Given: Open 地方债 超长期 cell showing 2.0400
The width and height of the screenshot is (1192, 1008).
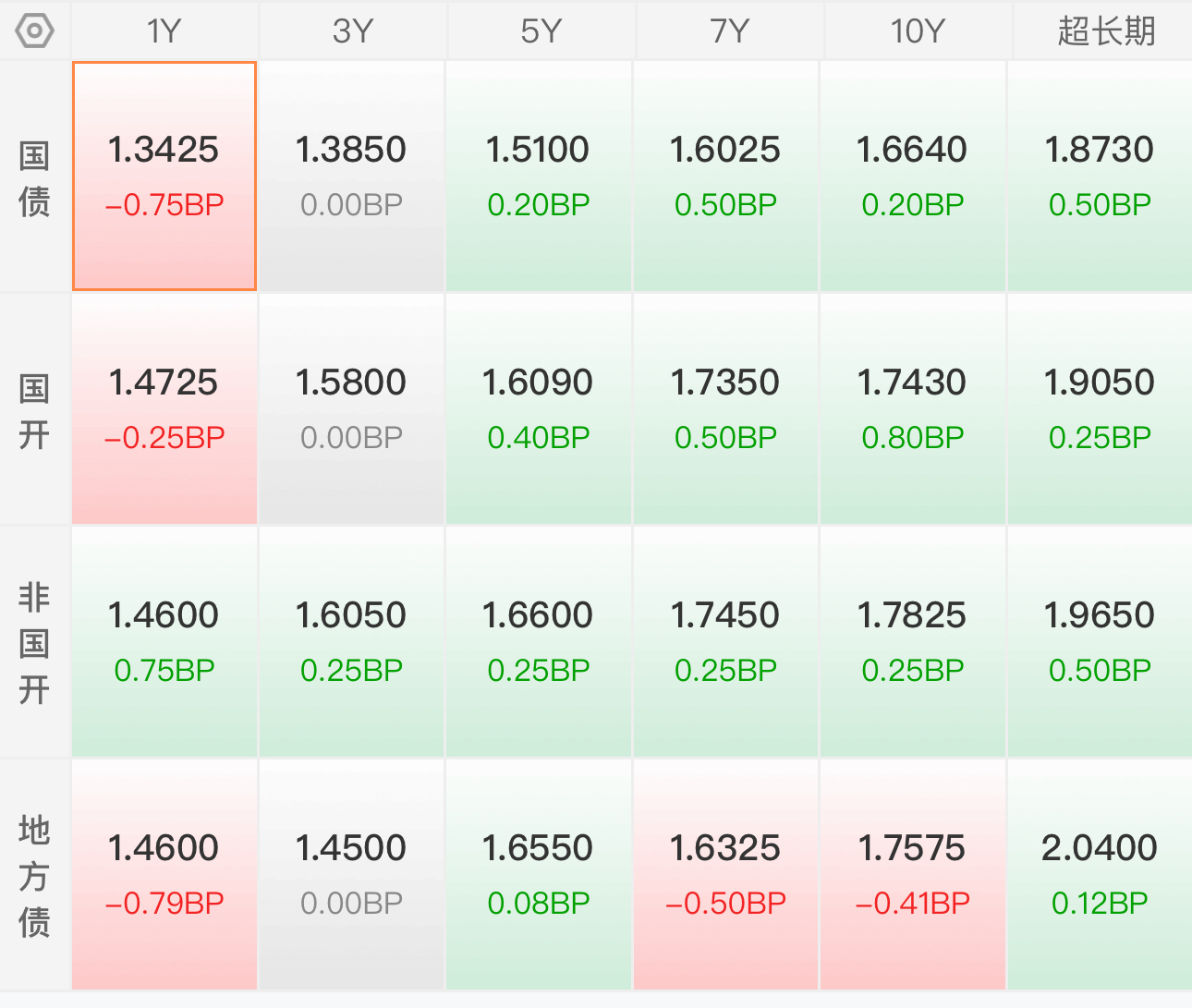Looking at the screenshot, I should [1100, 875].
